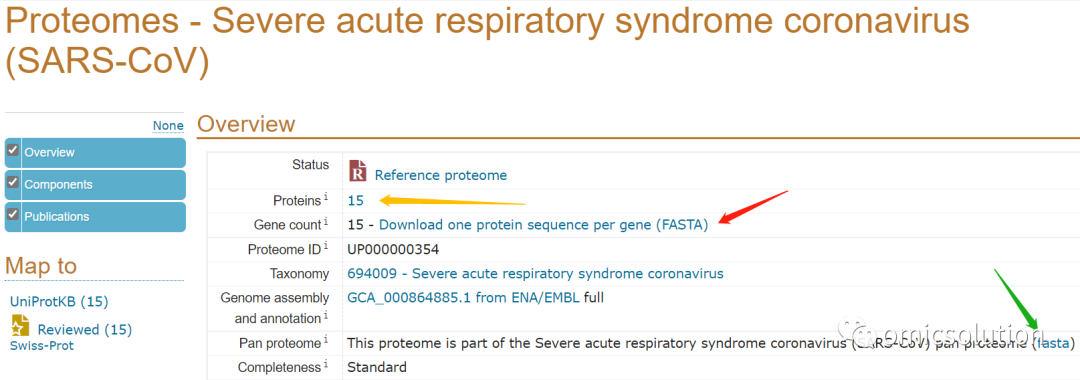Screen dimensions: 1080x380
Task: Toggle the Components section checkbox
Action: pyautogui.click(x=13, y=182)
